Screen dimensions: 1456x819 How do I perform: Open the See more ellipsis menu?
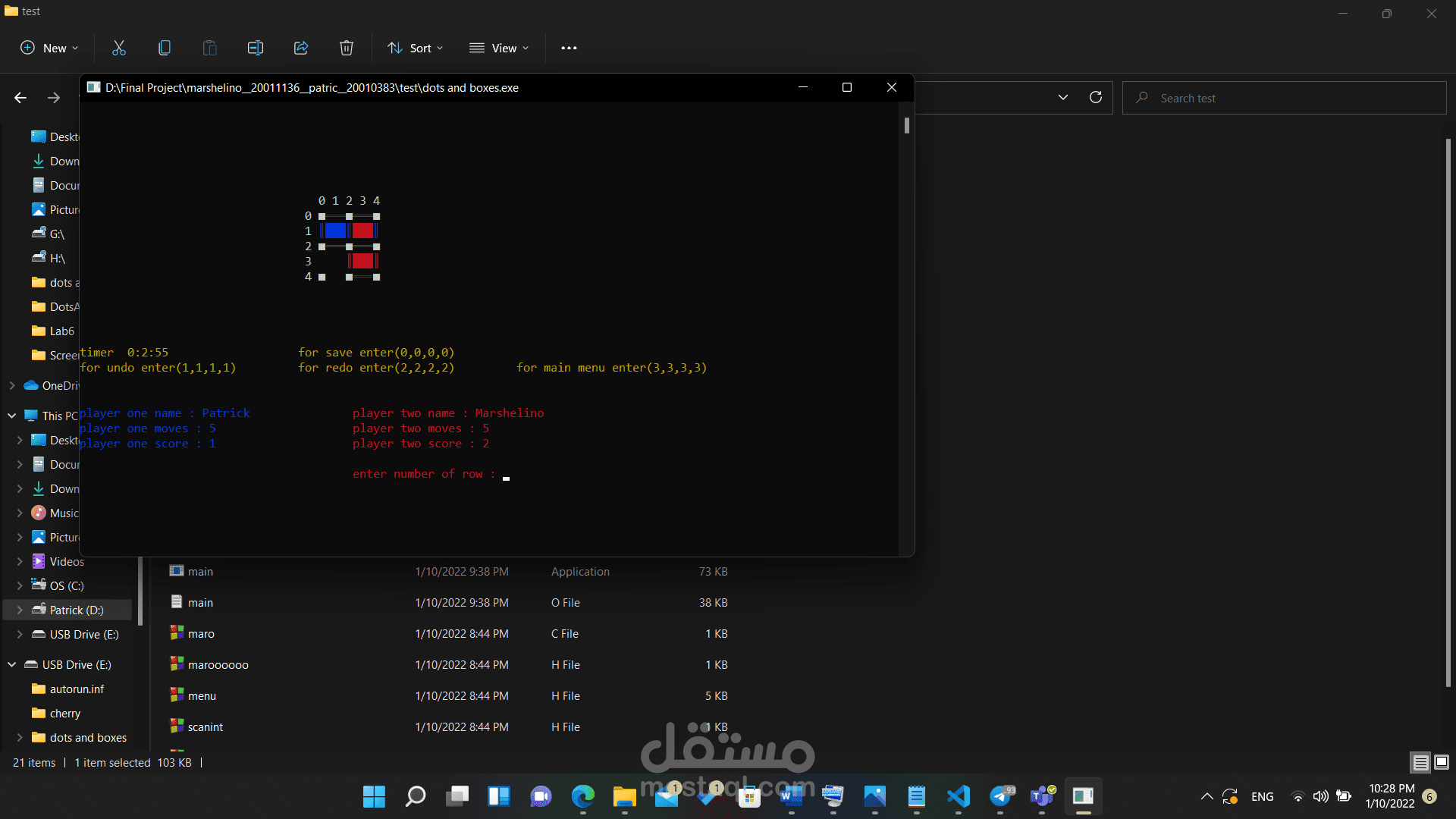tap(569, 48)
